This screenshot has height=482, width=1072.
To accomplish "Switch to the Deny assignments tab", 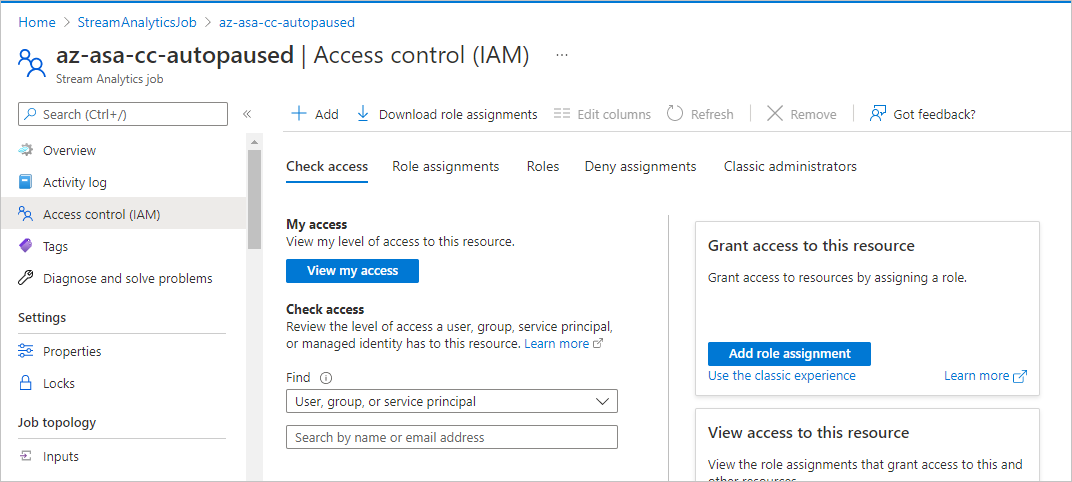I will click(x=640, y=167).
